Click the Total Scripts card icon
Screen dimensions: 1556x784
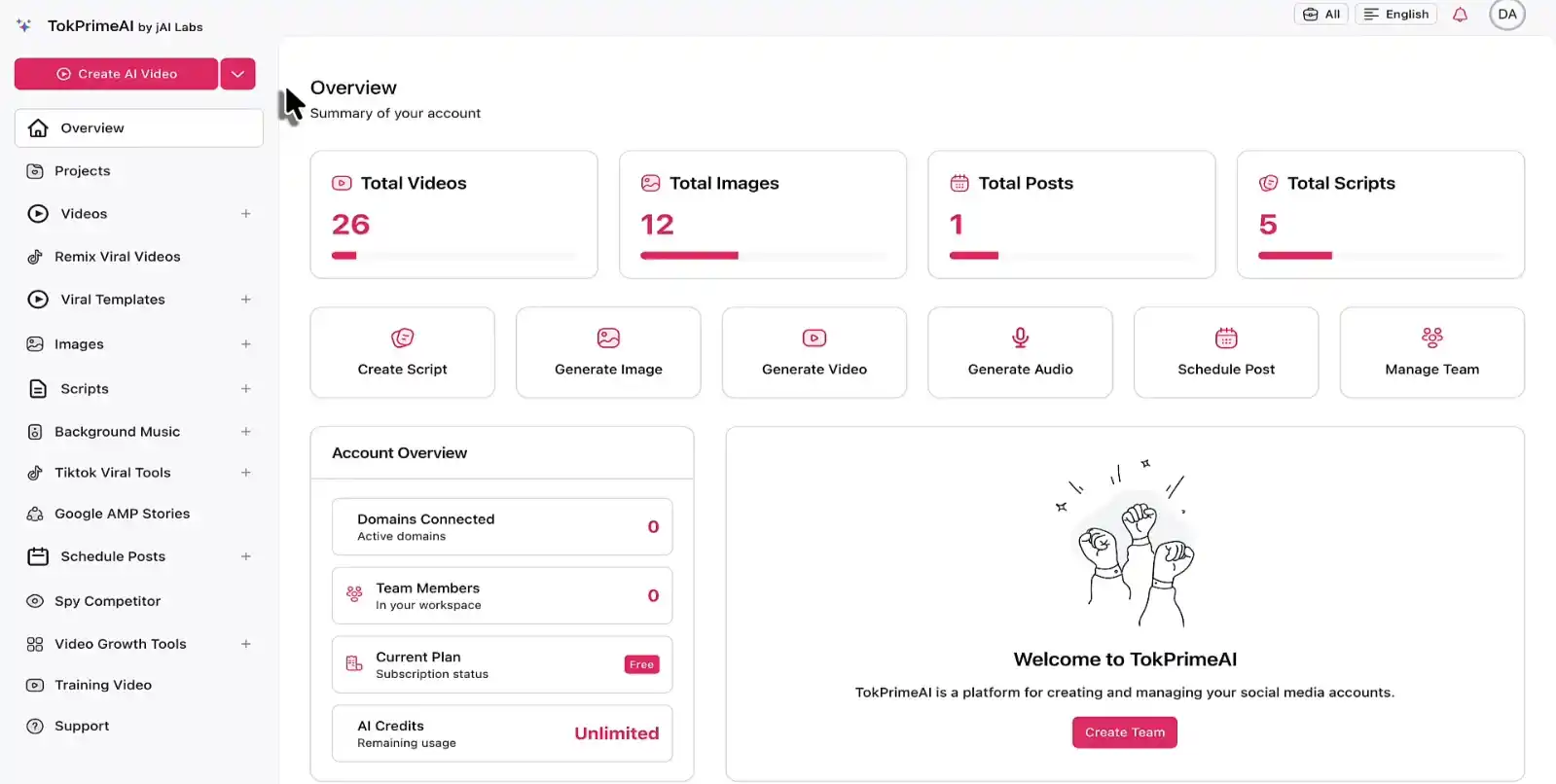1268,183
